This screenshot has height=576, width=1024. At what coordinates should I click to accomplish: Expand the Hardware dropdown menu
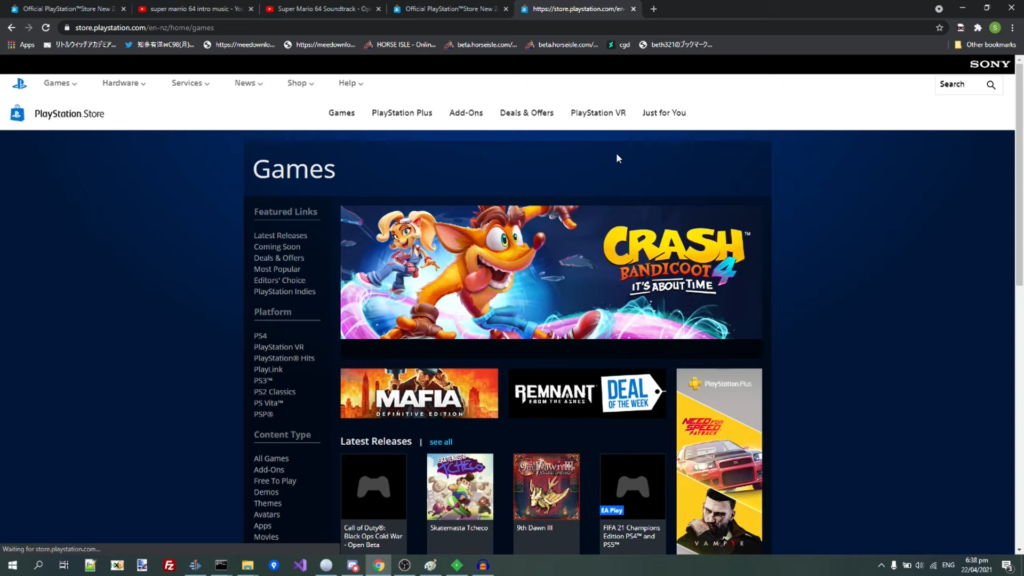point(124,84)
